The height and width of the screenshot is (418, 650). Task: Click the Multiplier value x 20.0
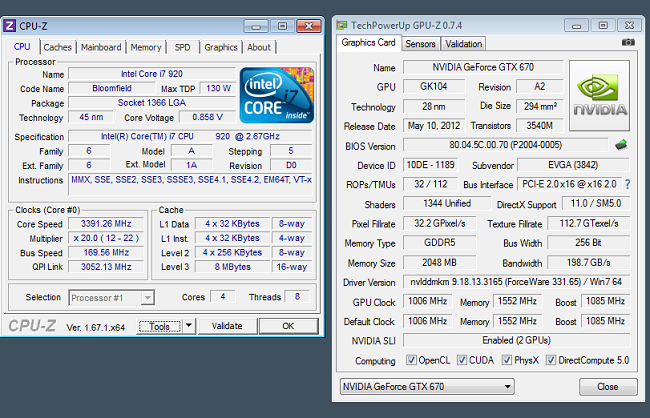[106, 238]
